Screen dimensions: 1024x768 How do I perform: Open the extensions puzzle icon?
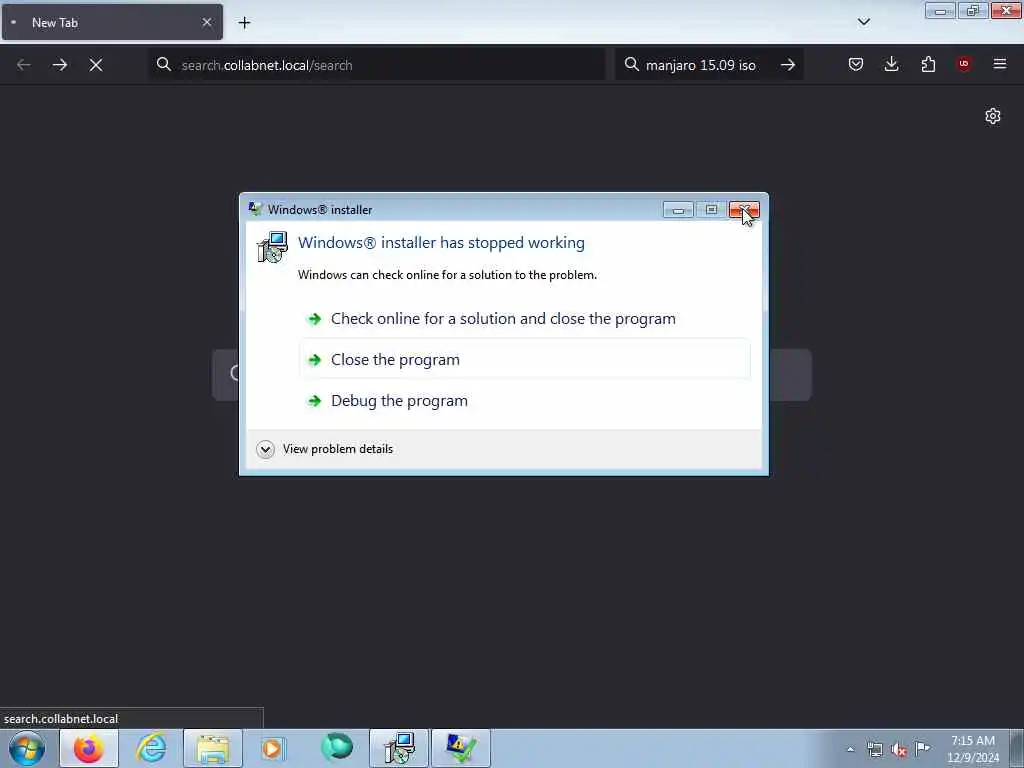coord(928,64)
